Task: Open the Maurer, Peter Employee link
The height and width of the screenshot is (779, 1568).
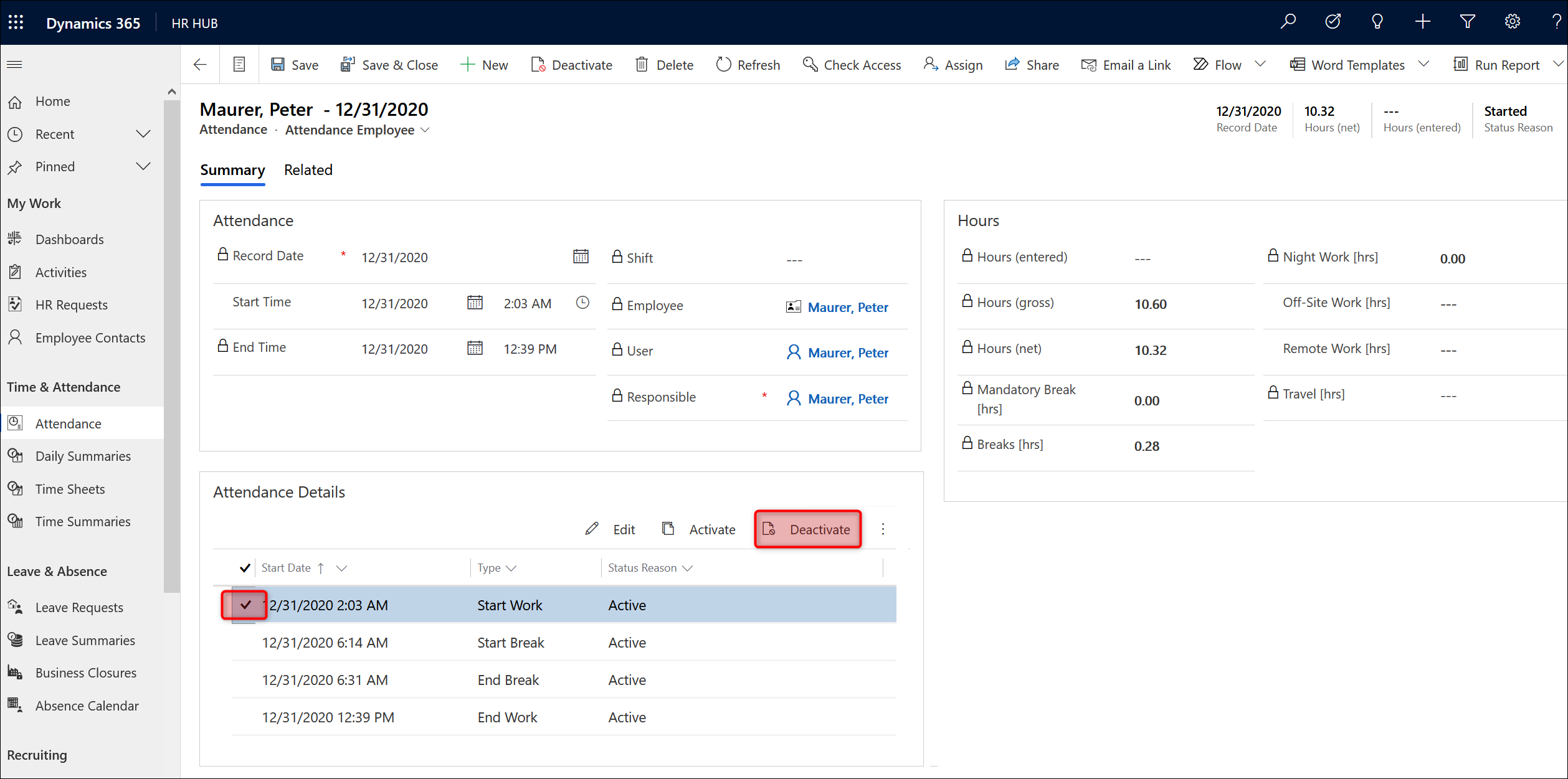Action: coord(847,307)
